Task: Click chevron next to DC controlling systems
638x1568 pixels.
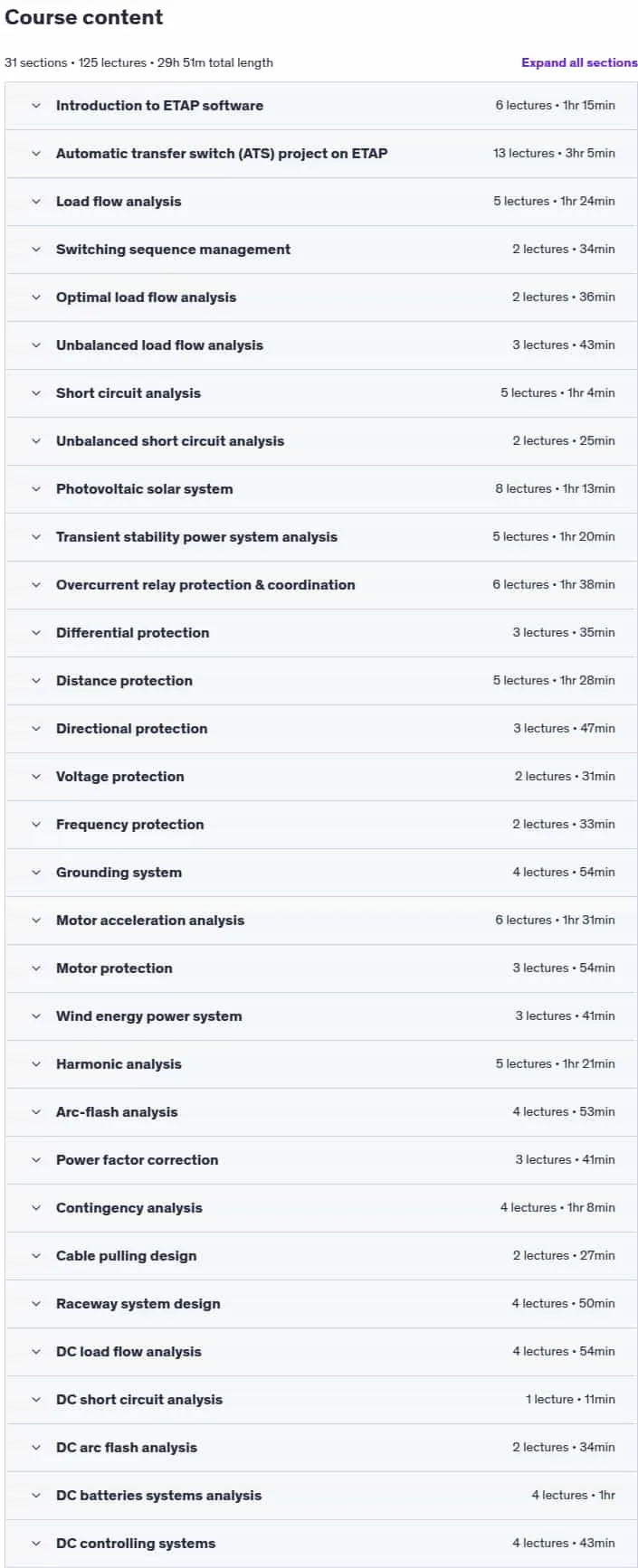Action: pyautogui.click(x=36, y=1544)
